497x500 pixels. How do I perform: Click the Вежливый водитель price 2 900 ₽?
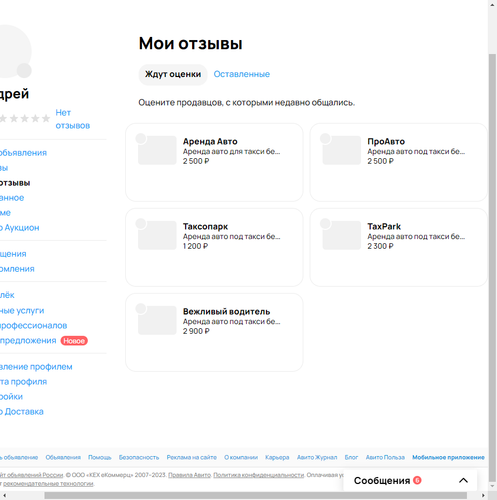pyautogui.click(x=196, y=331)
